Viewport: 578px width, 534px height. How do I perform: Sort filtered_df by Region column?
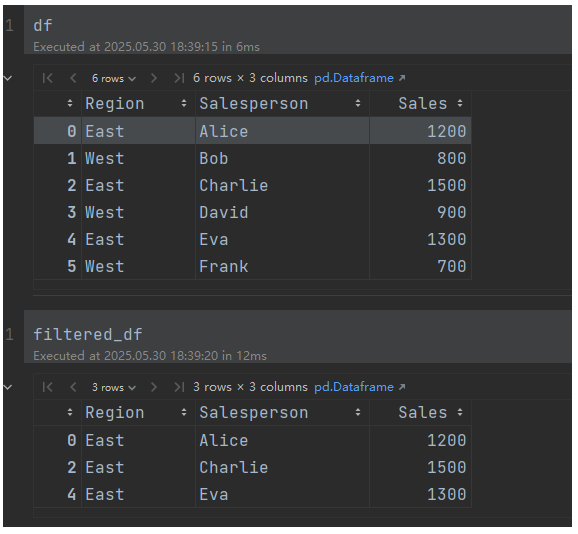pos(184,413)
